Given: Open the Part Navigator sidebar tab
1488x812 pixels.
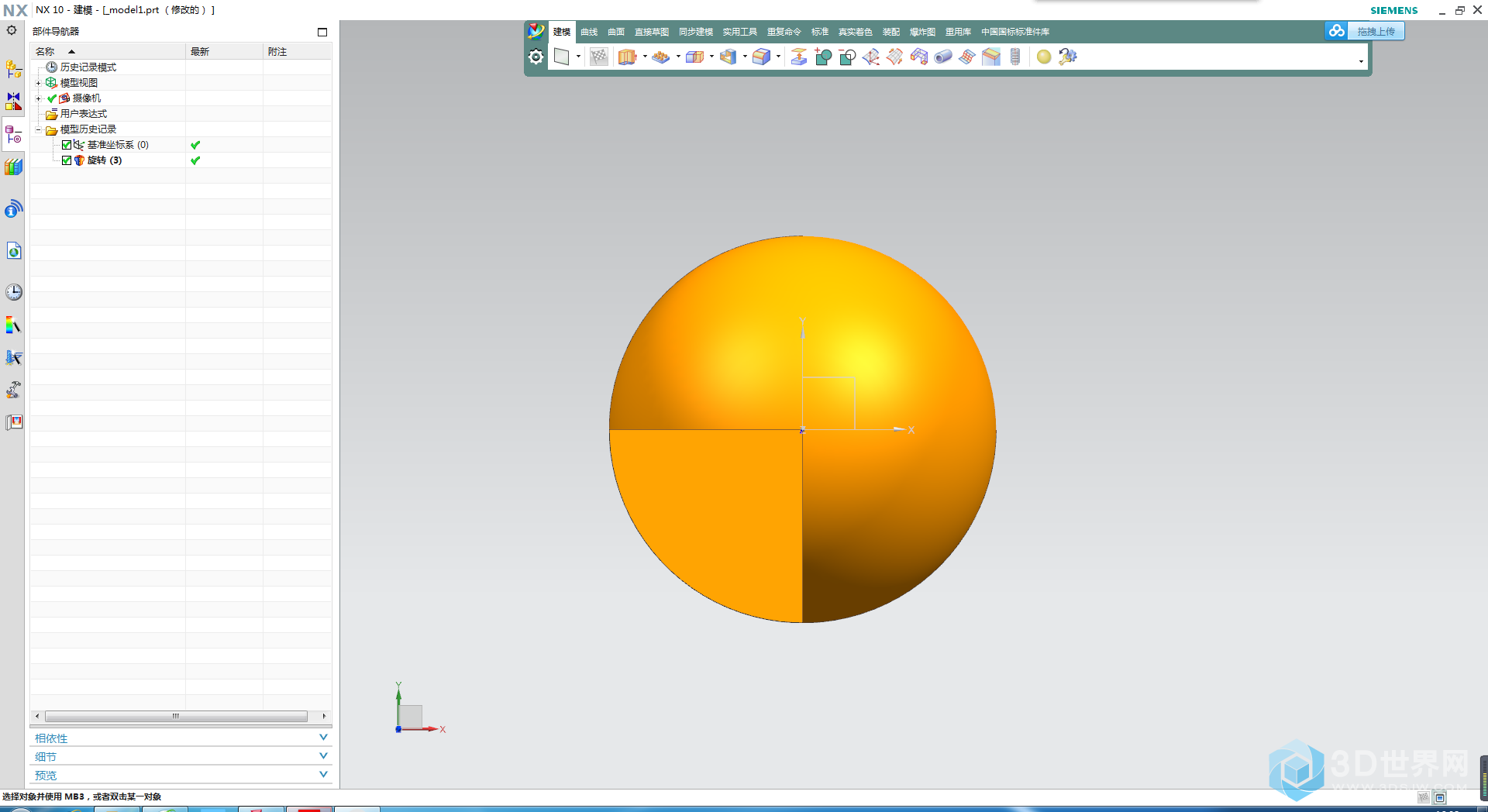Looking at the screenshot, I should point(13,135).
